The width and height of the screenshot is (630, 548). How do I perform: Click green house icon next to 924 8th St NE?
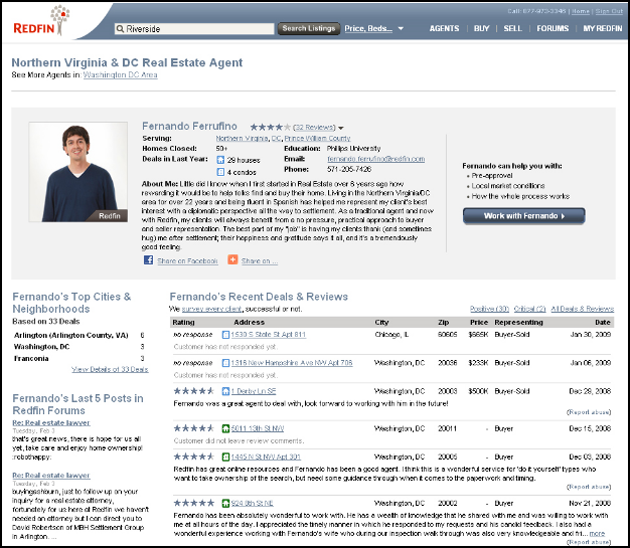point(225,502)
